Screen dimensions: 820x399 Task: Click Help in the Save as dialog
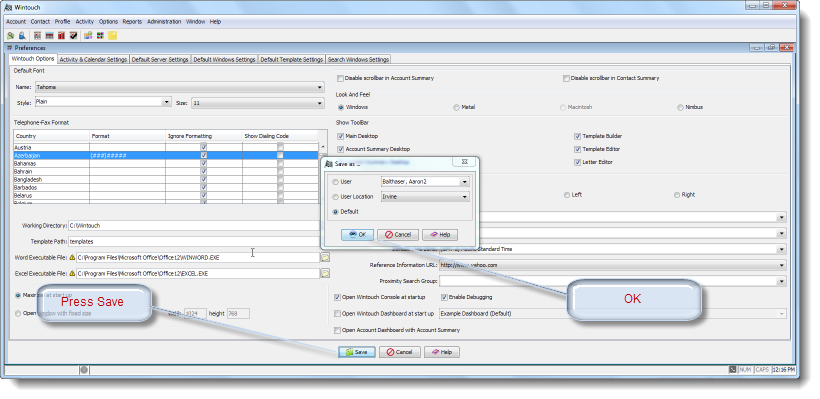tap(440, 235)
